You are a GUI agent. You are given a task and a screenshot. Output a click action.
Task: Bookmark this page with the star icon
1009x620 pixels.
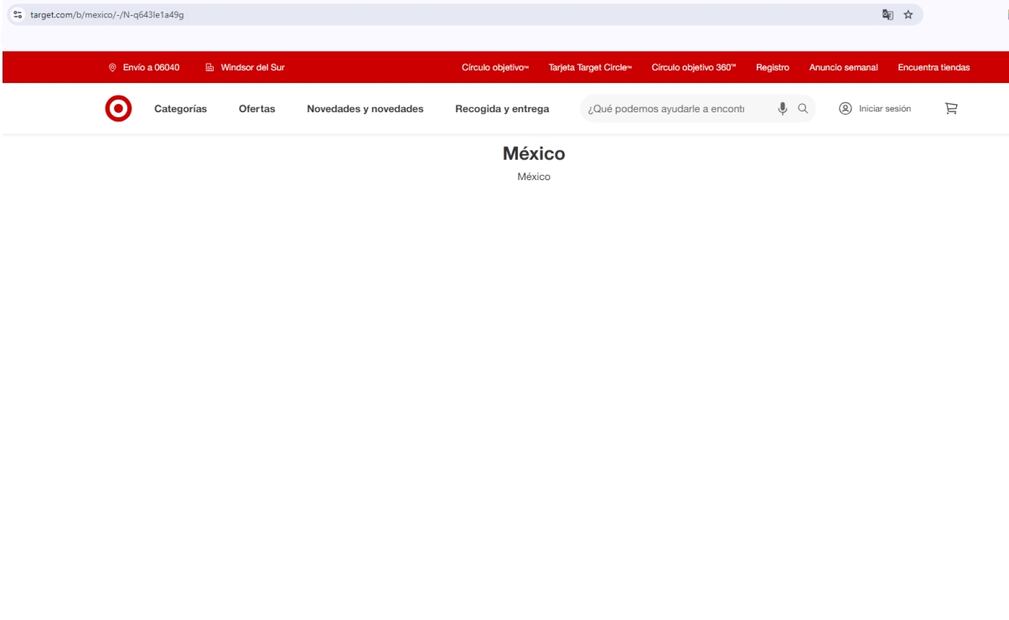pos(908,15)
